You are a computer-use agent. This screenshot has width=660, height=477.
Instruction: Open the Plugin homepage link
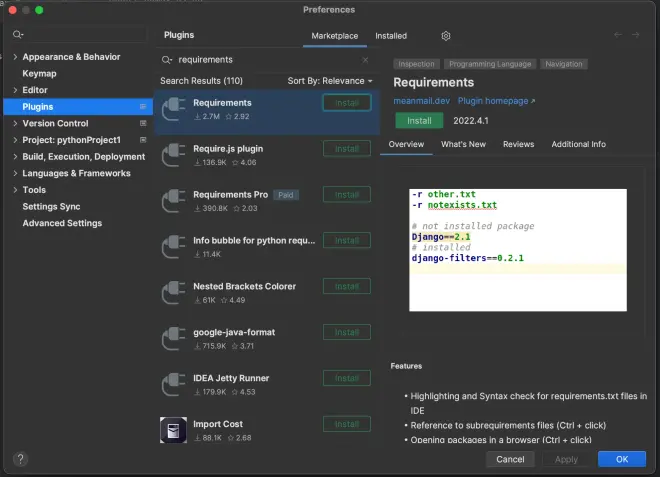pos(496,101)
